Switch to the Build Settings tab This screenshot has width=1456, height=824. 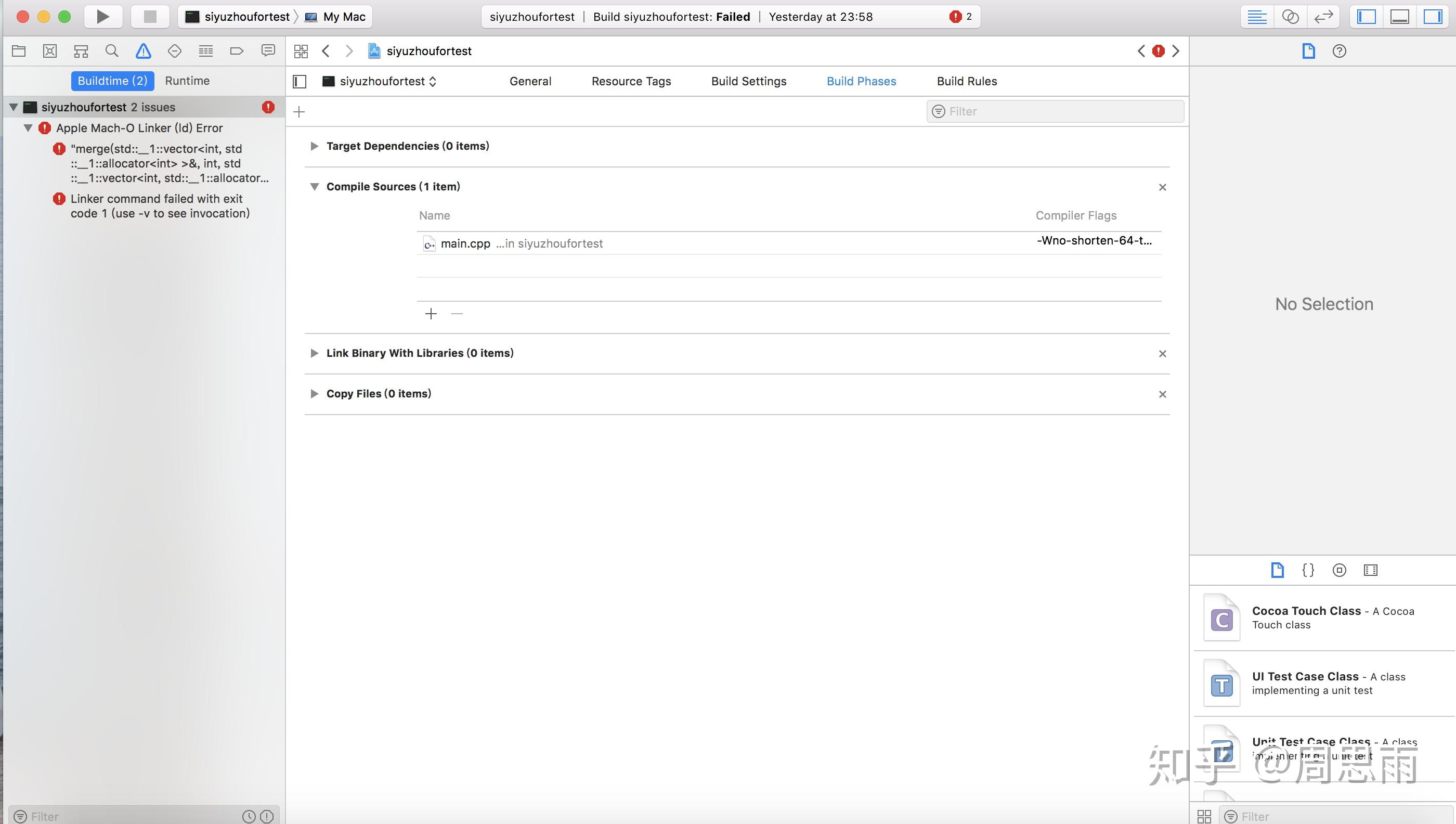pos(748,81)
